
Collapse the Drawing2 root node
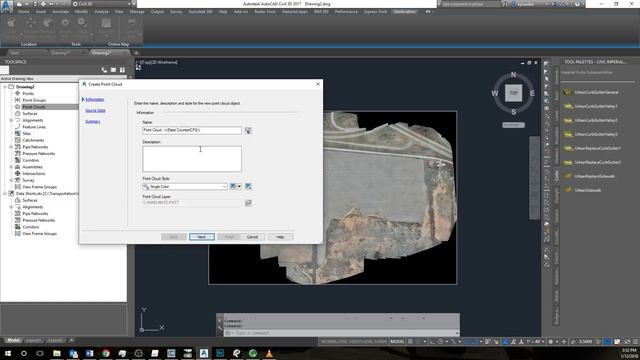point(4,87)
